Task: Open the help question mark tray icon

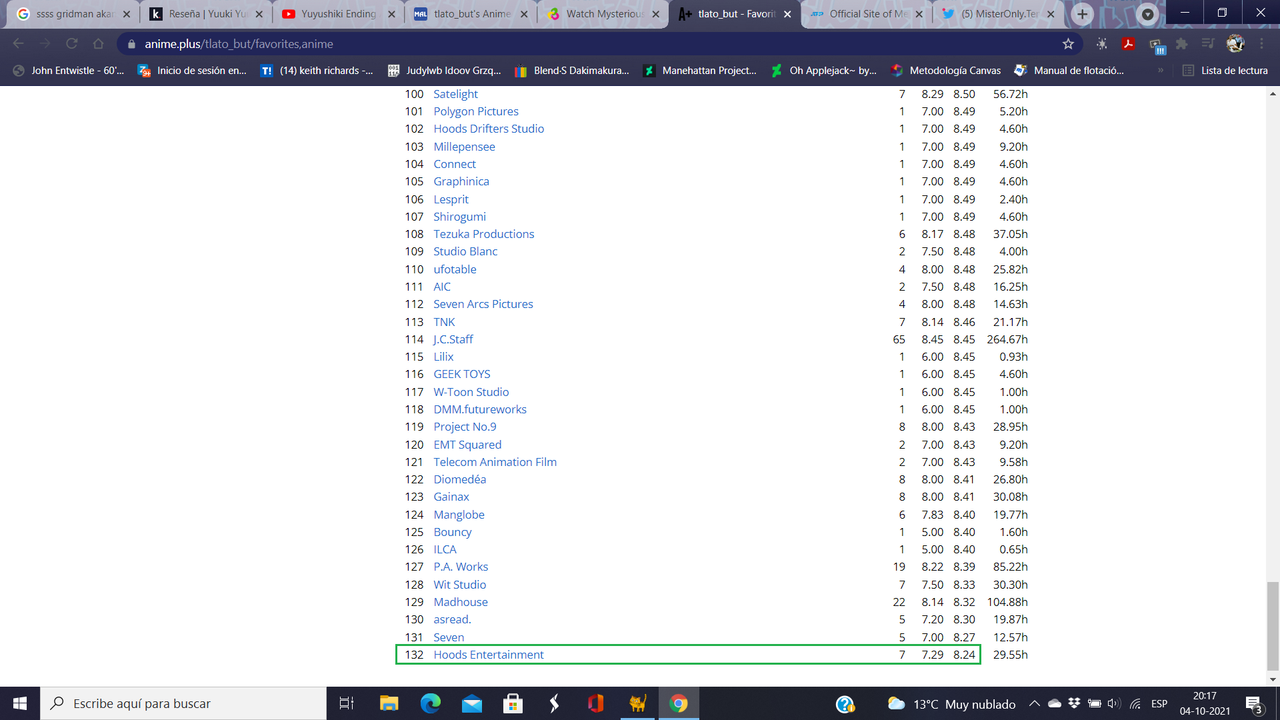Action: [845, 704]
